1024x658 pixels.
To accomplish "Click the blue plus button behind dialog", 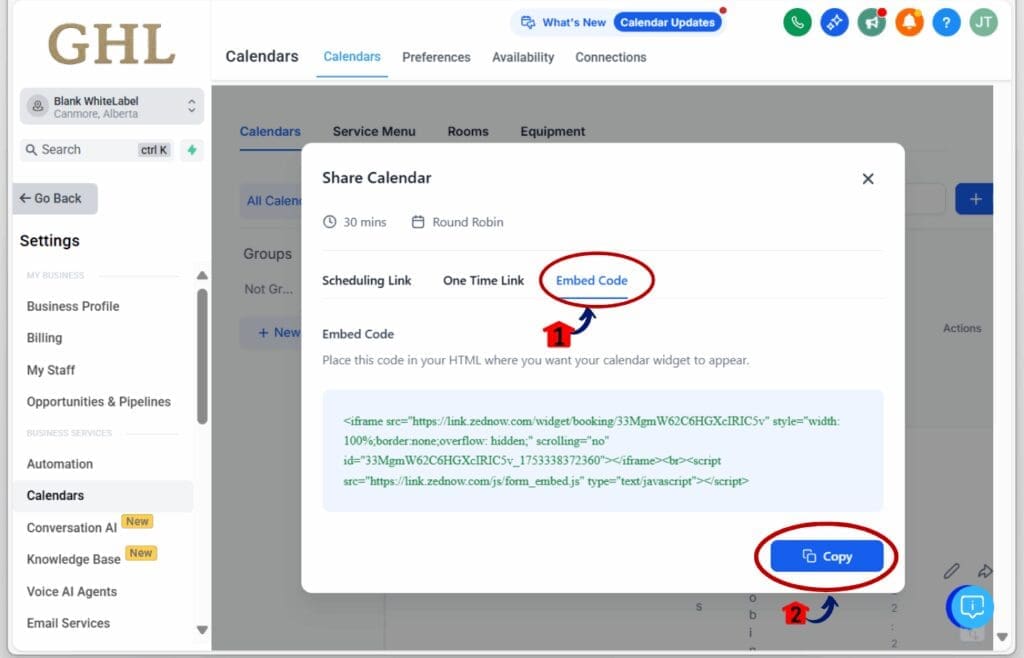I will click(x=974, y=199).
